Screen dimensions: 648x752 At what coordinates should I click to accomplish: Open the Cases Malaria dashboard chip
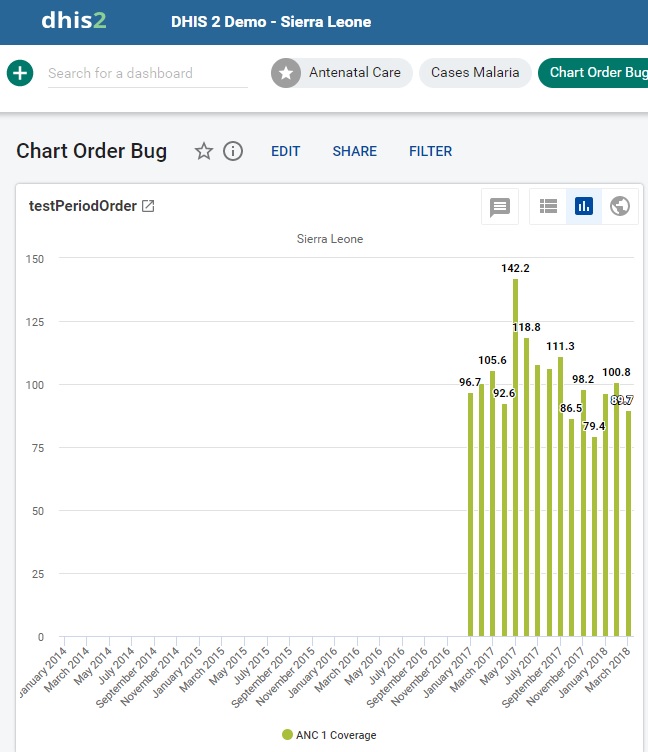pos(475,73)
